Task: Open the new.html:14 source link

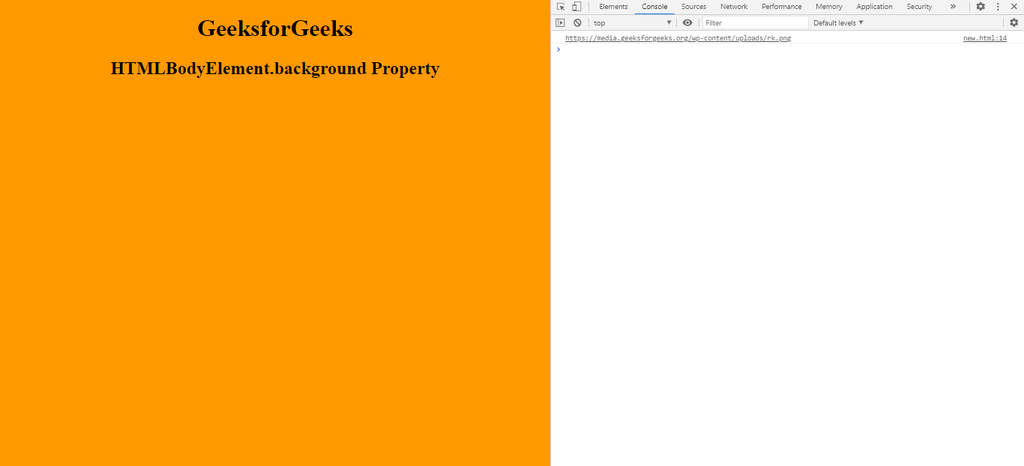Action: [x=984, y=39]
